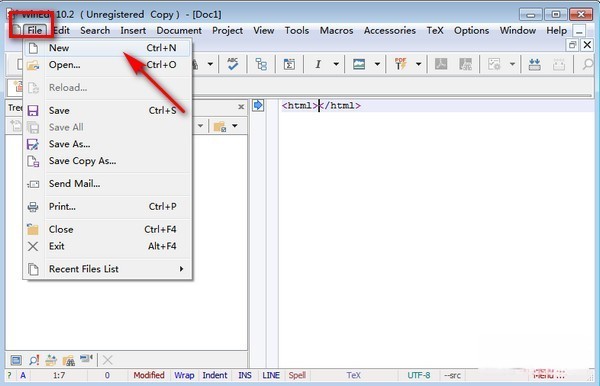Click the camera-like icon at panel bottom

tap(86, 359)
